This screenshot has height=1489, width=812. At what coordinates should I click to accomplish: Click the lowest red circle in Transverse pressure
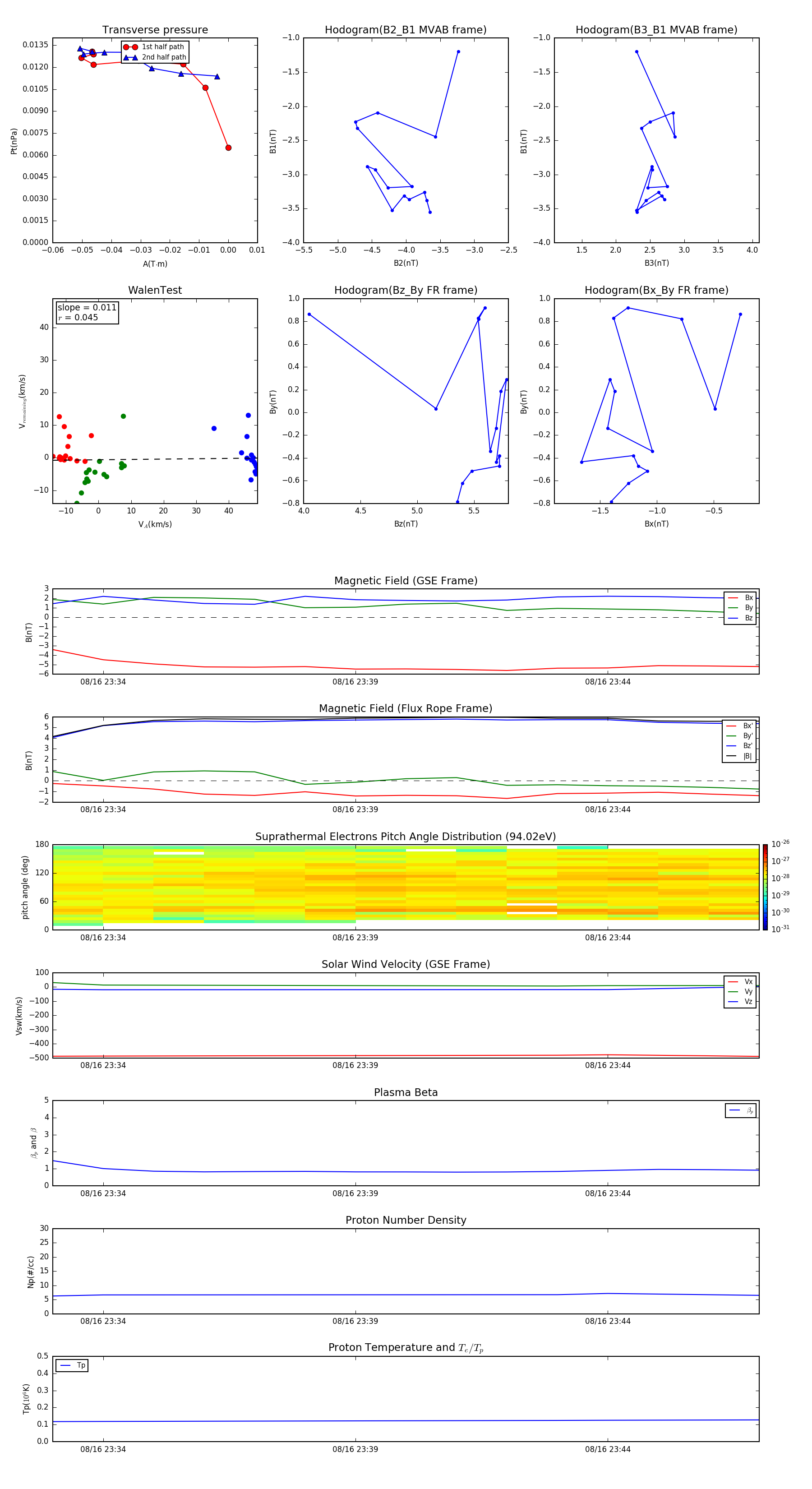(x=228, y=148)
